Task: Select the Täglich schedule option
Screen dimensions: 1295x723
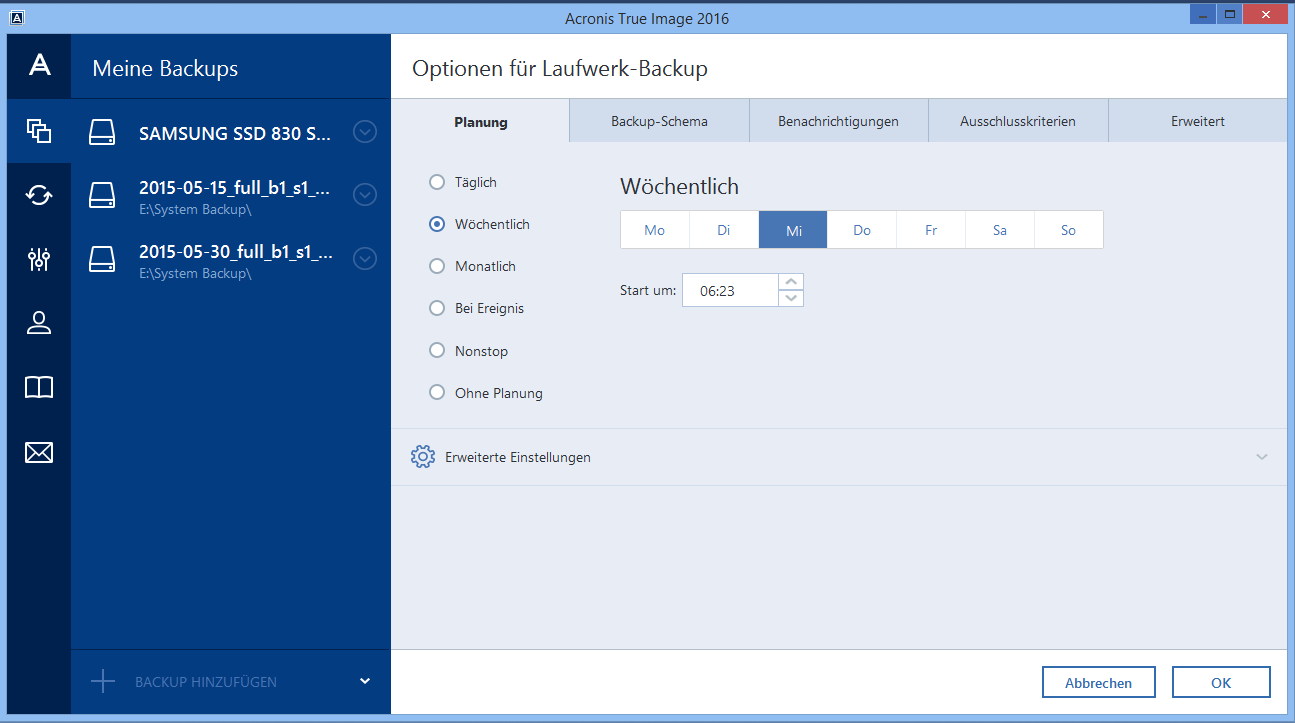Action: click(x=437, y=182)
